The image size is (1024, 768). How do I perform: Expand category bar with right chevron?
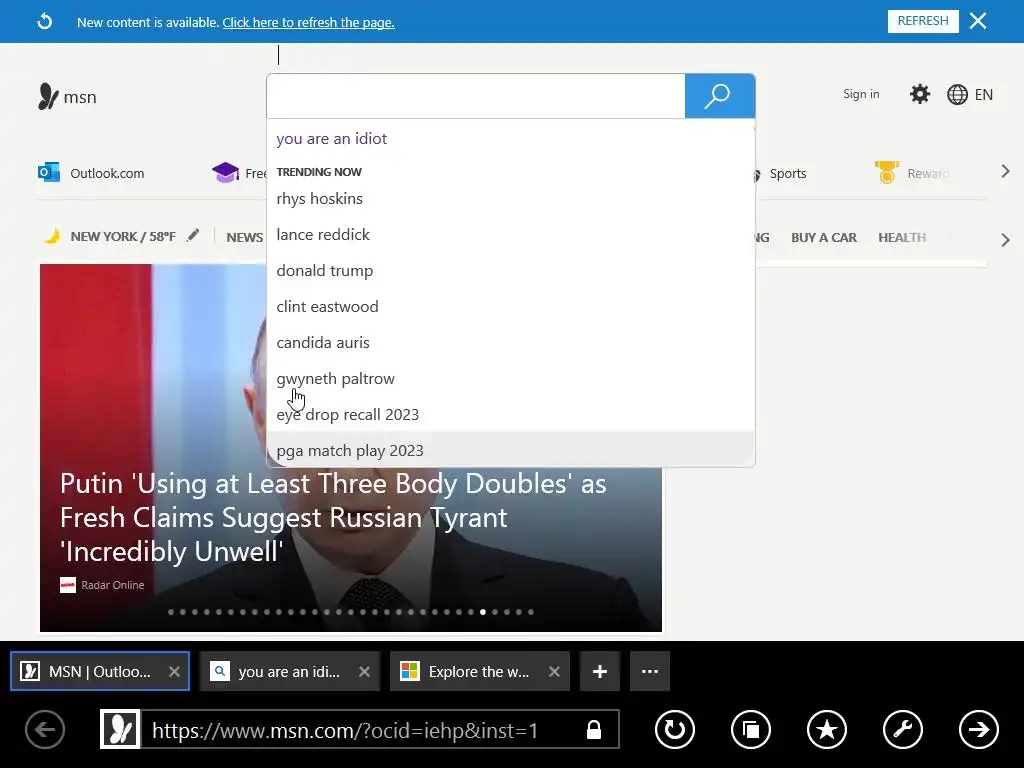(1005, 240)
